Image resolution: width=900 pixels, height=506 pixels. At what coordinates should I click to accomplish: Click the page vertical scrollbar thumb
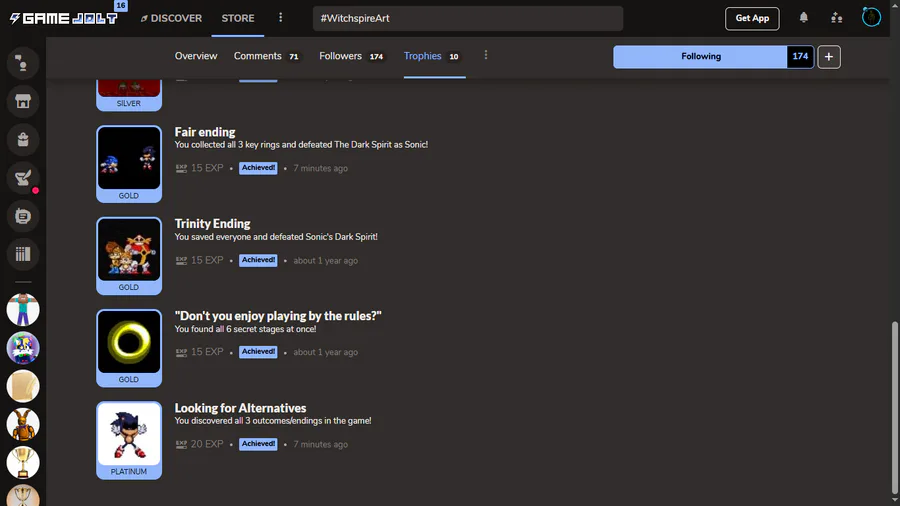(x=894, y=407)
